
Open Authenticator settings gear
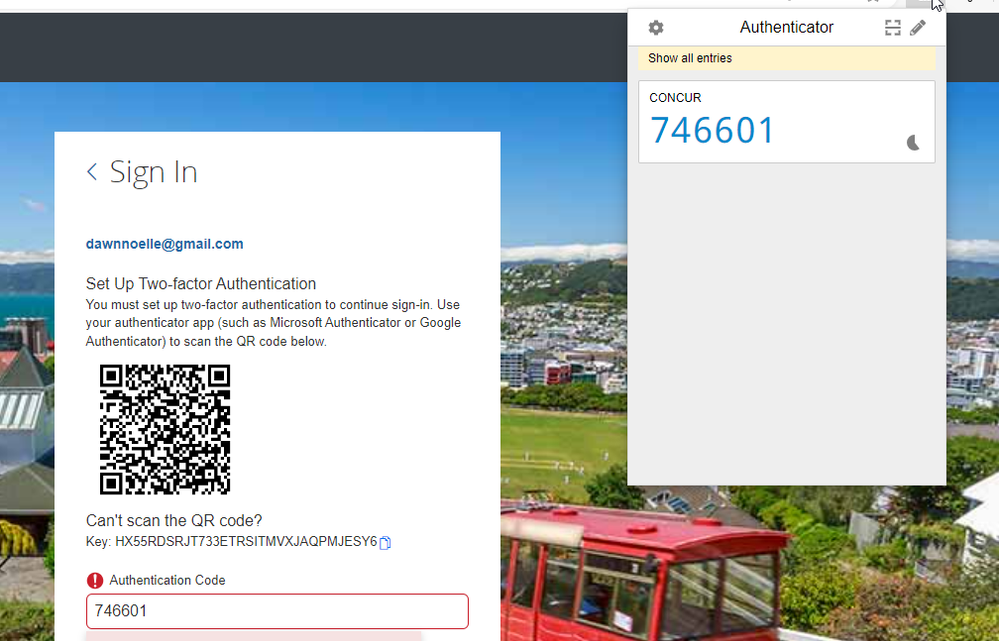click(656, 27)
